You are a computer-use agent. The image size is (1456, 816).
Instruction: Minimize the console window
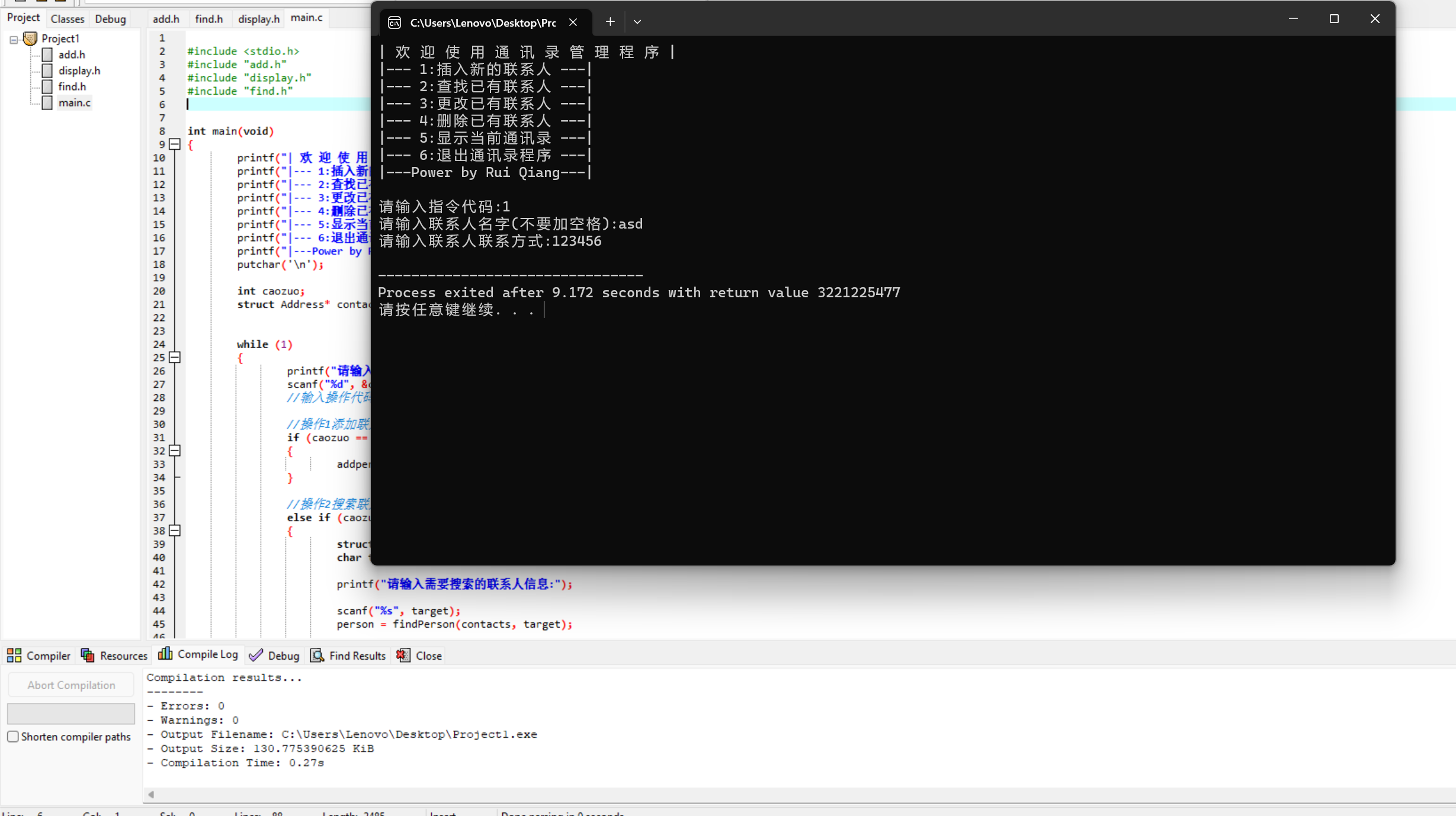(1293, 19)
